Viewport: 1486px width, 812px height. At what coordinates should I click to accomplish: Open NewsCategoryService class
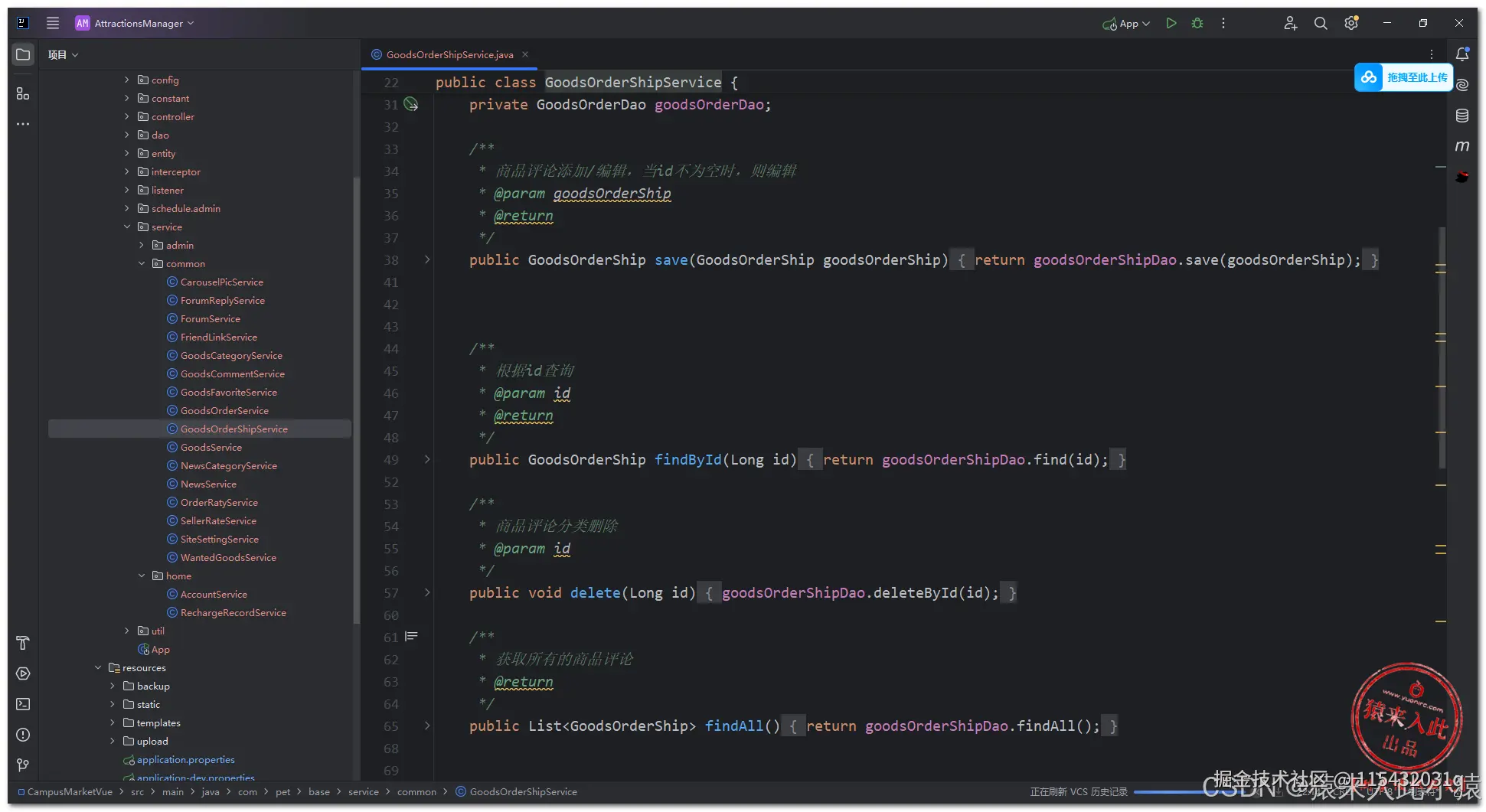228,465
